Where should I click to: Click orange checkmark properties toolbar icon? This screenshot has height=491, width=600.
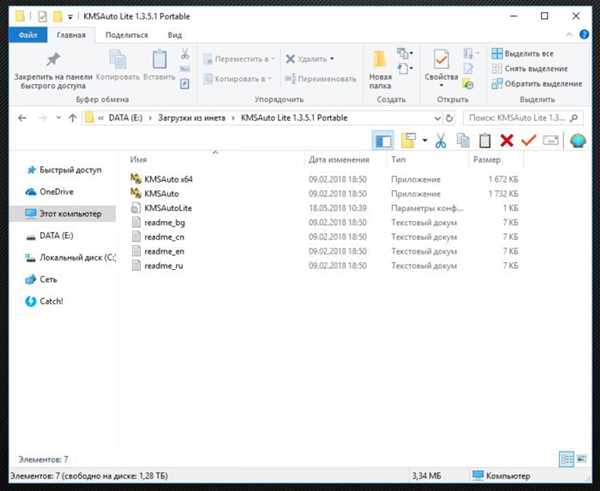click(528, 140)
